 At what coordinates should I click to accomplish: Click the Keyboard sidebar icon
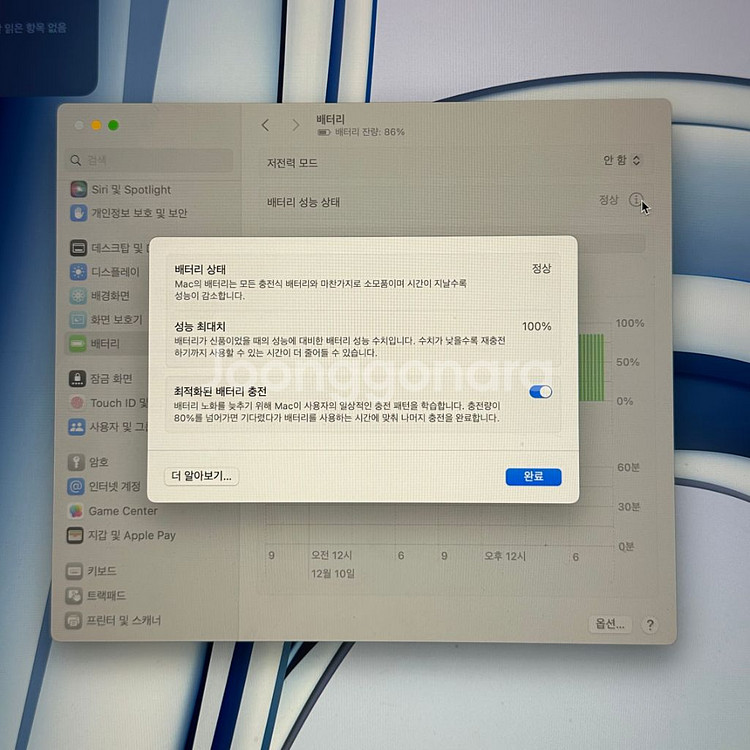[74, 571]
